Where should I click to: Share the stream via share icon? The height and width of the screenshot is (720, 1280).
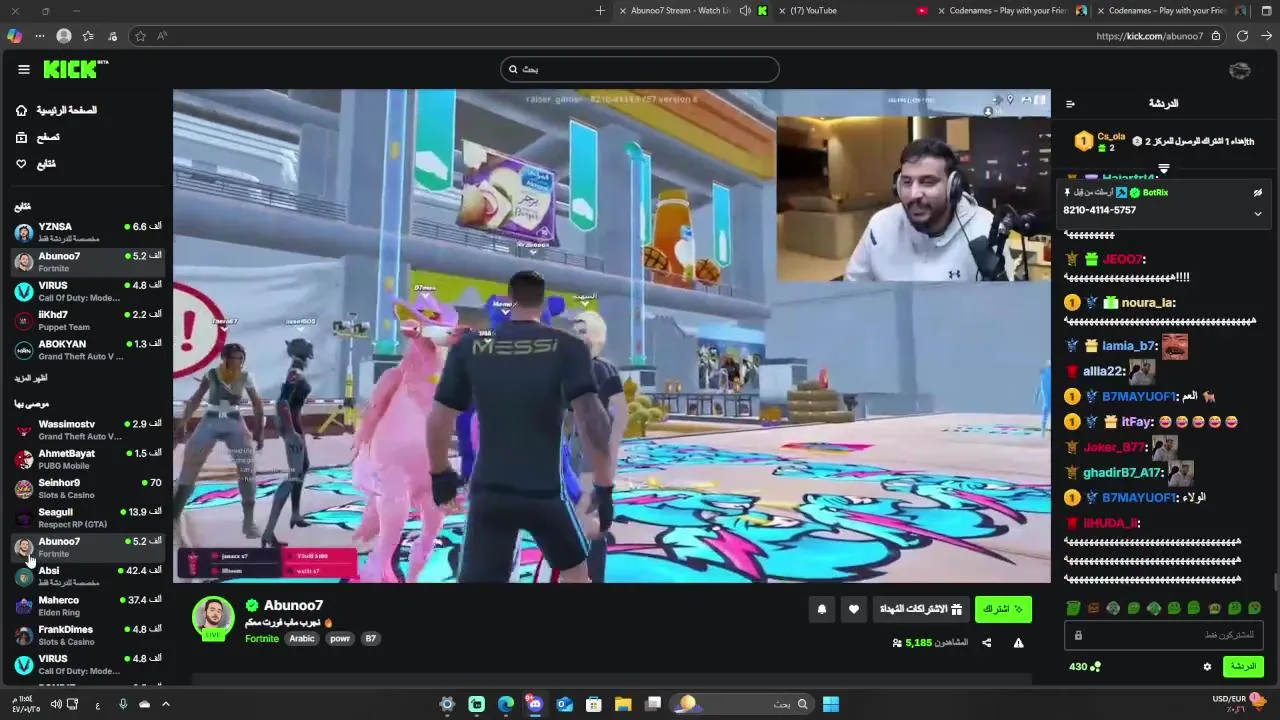[986, 643]
